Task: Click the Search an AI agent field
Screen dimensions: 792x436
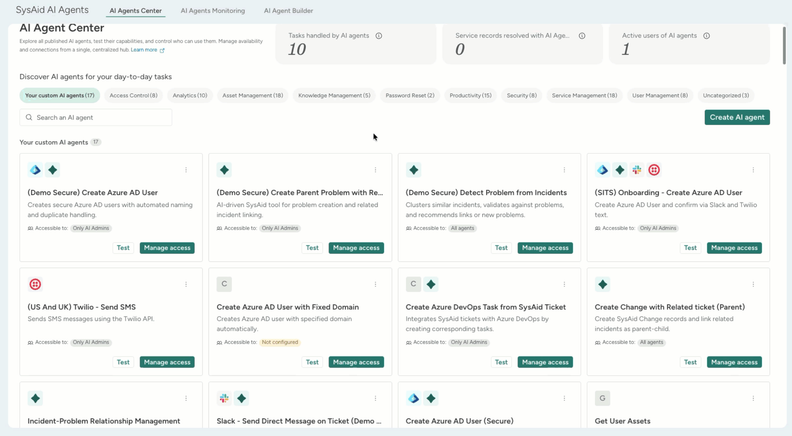Action: (96, 117)
